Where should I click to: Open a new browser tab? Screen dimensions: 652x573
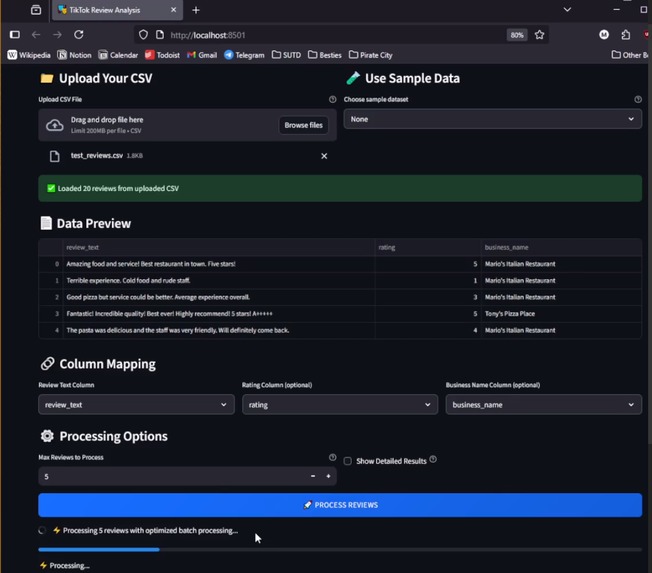[196, 10]
